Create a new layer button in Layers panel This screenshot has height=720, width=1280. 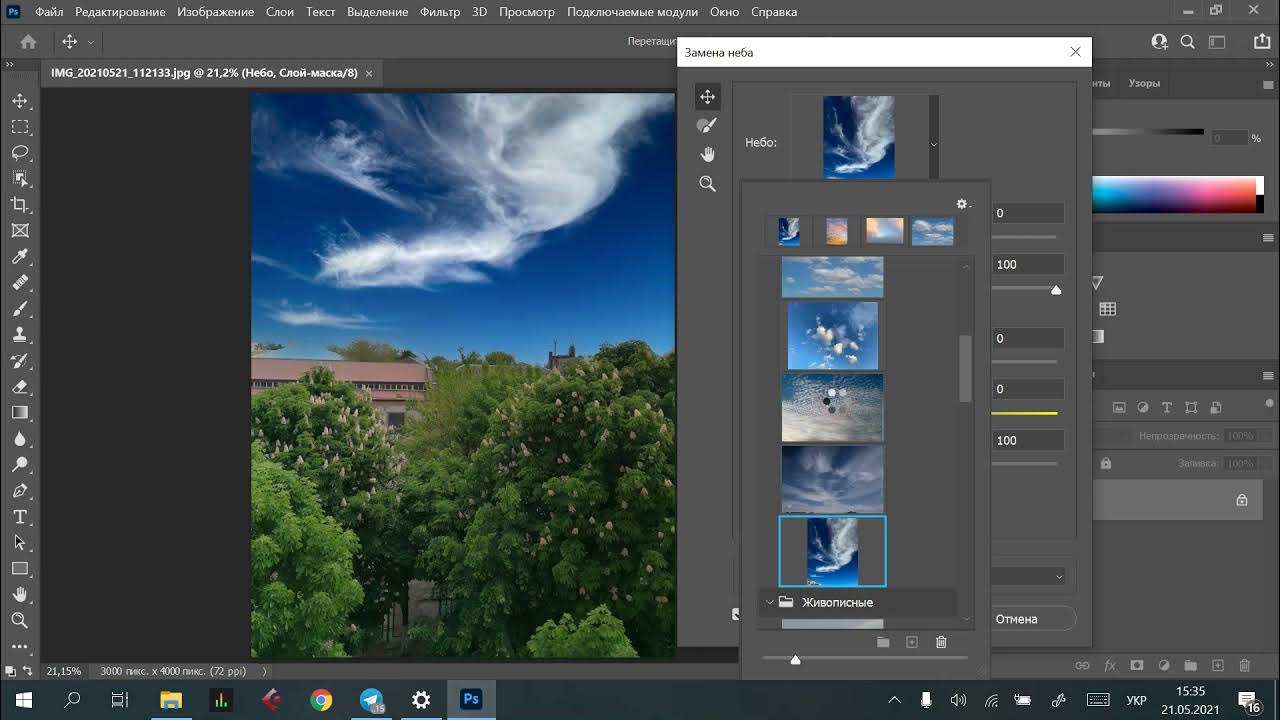pos(1217,665)
